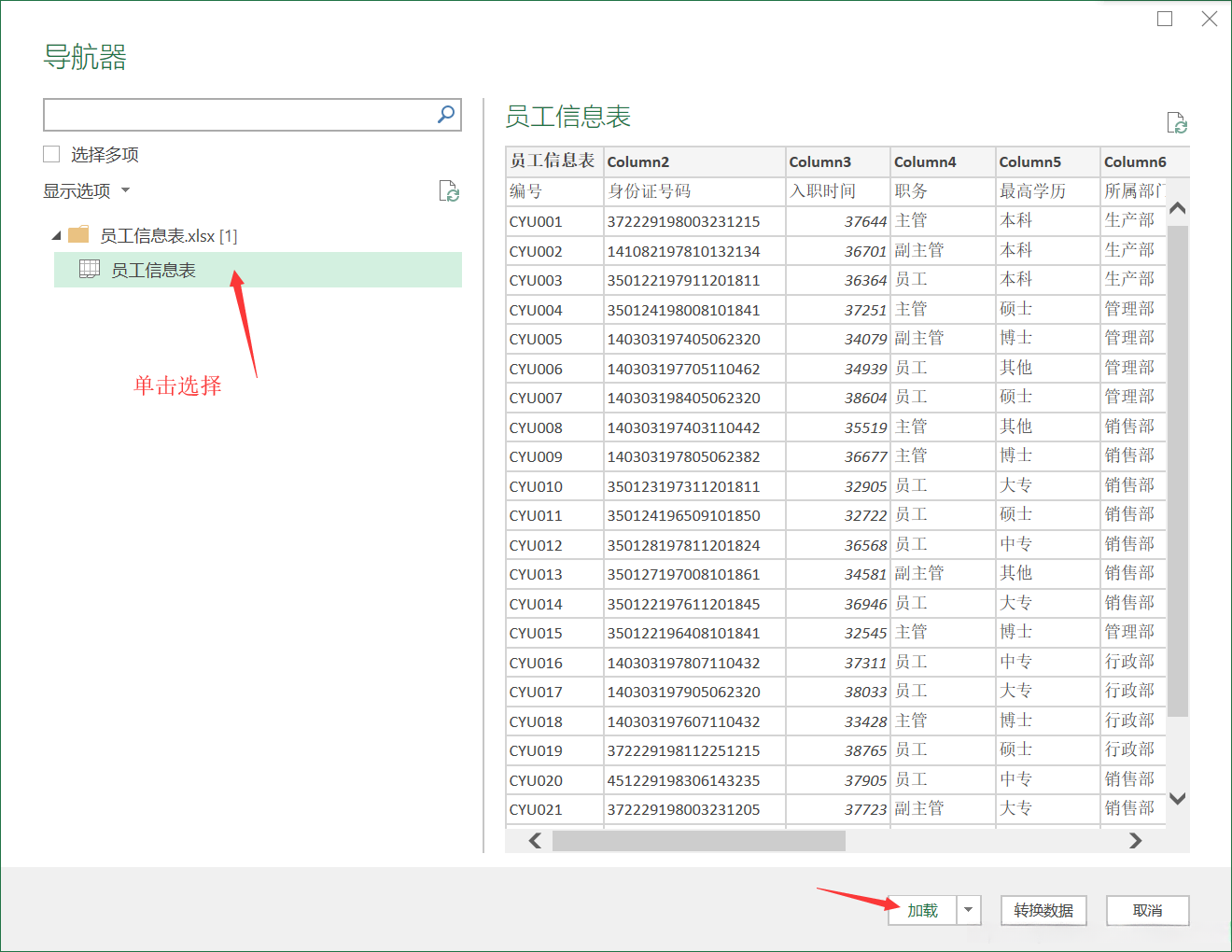
Task: Click the 编号 cell
Action: [554, 191]
